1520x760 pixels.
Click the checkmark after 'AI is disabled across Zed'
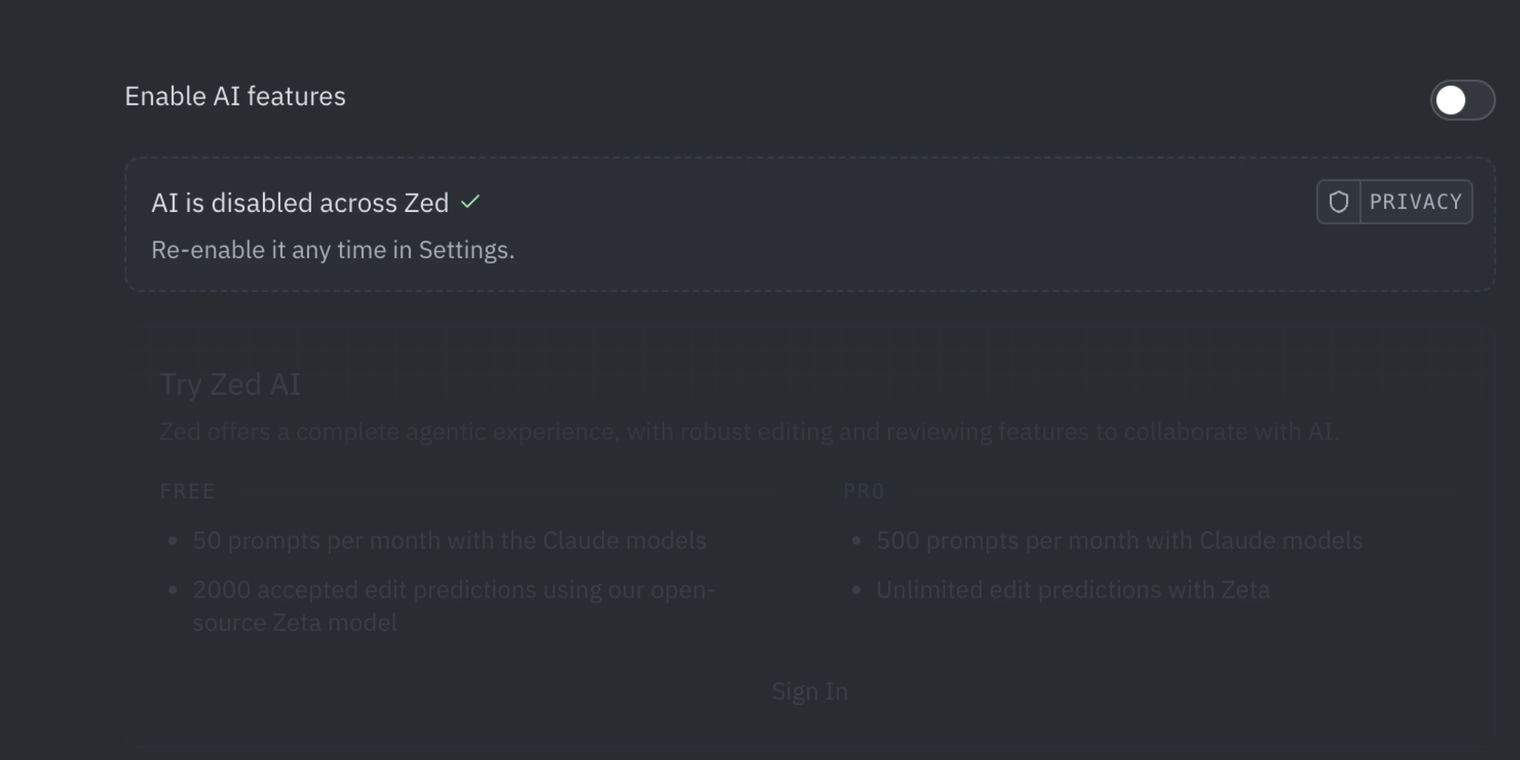[471, 201]
